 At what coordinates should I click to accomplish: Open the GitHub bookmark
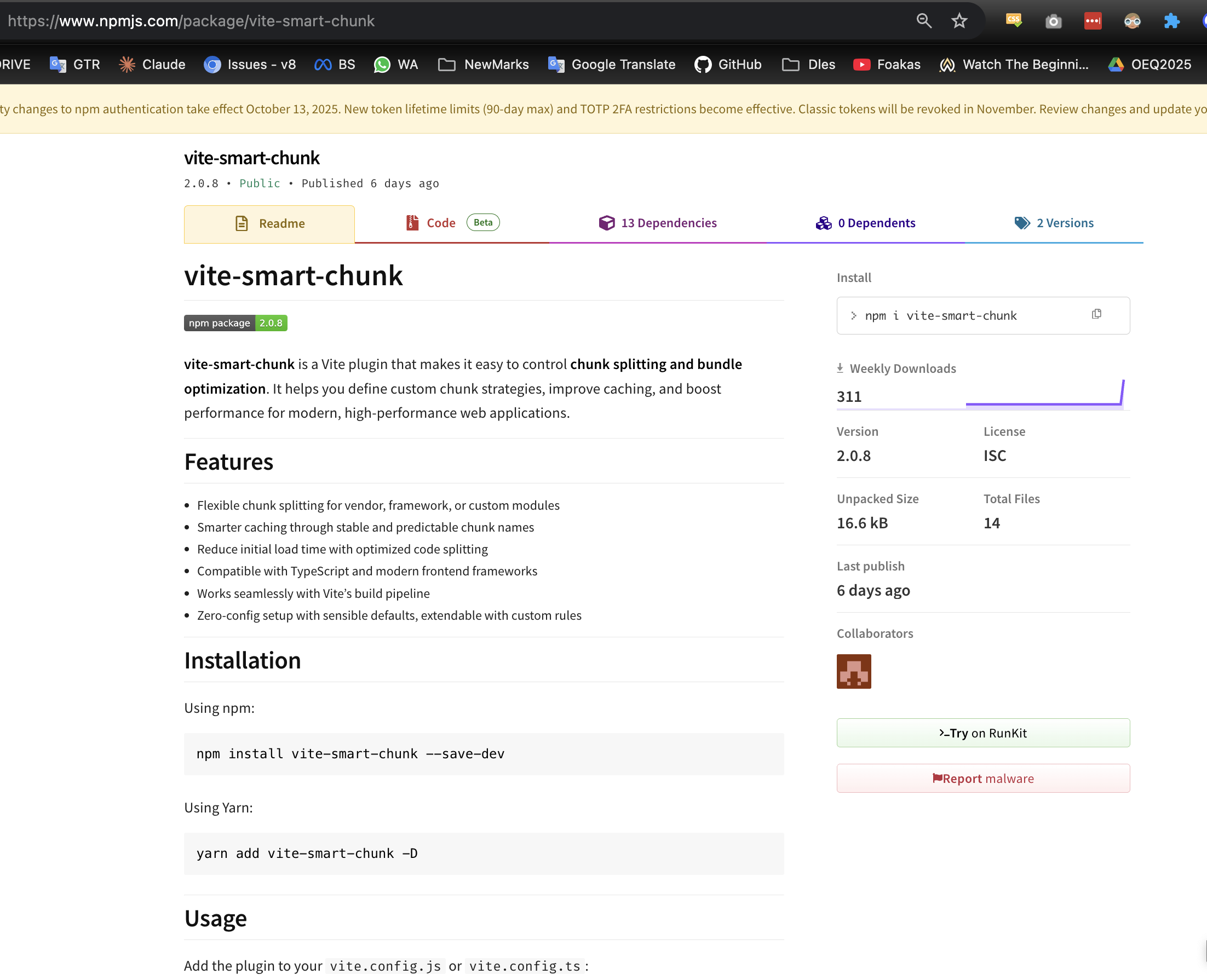pyautogui.click(x=727, y=64)
